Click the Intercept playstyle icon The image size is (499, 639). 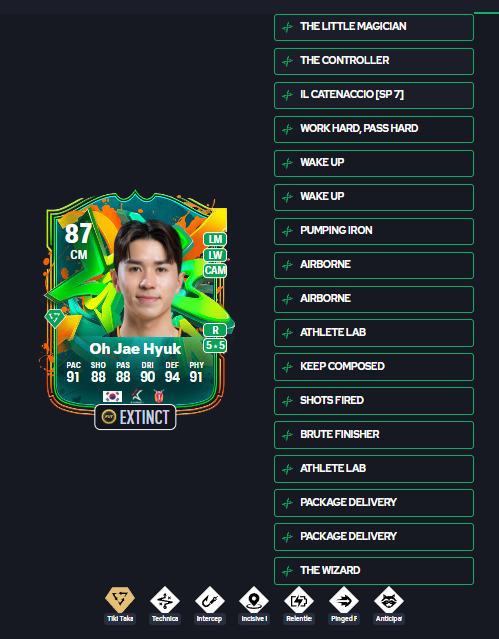pos(210,600)
